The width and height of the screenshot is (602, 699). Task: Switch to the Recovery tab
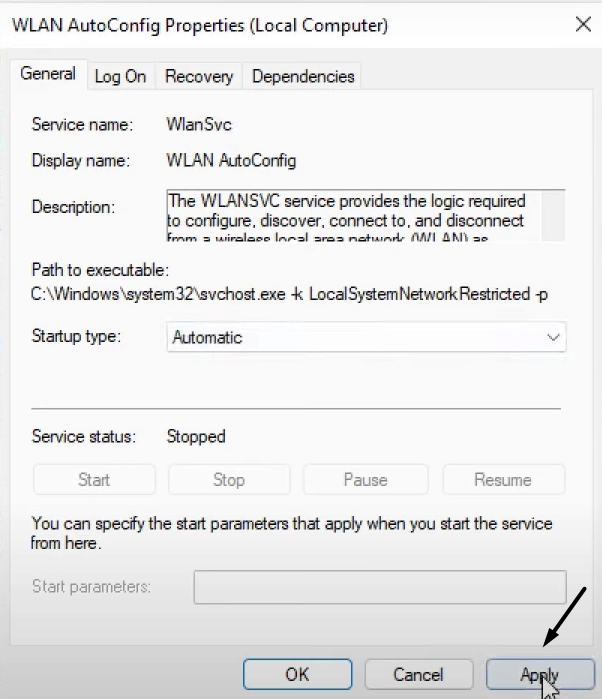pos(199,76)
